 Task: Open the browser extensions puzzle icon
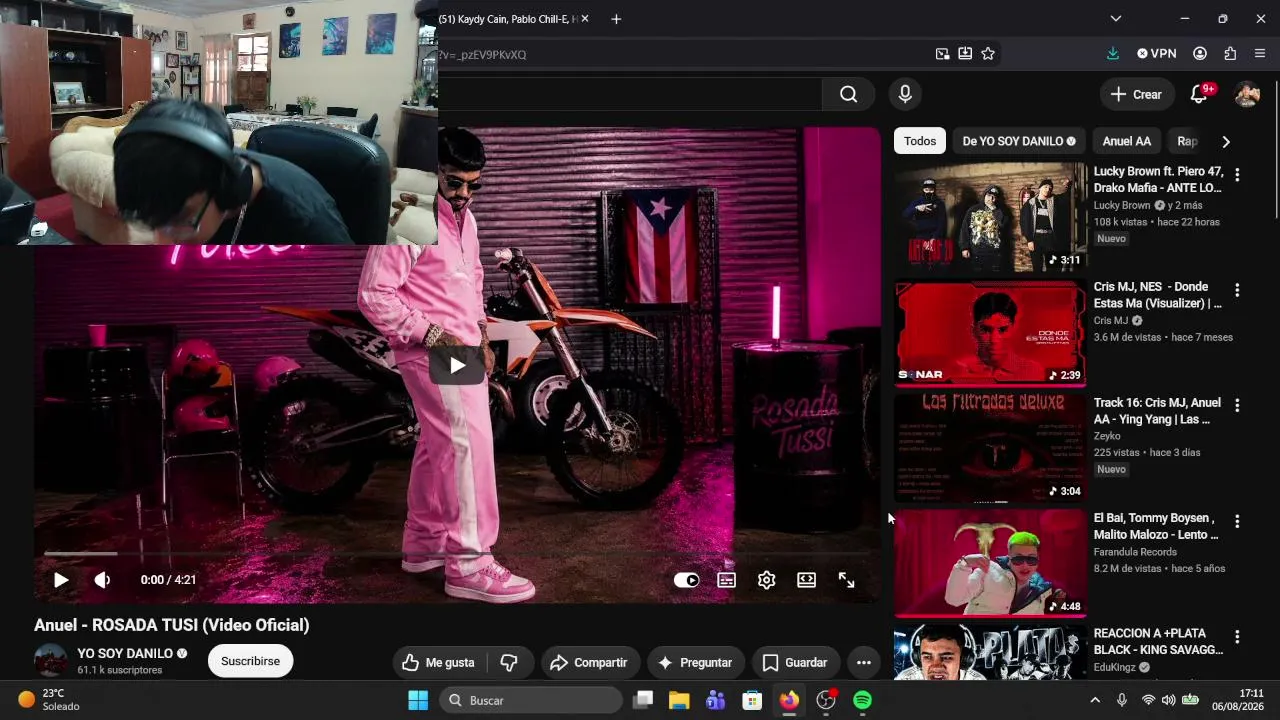(x=1230, y=54)
